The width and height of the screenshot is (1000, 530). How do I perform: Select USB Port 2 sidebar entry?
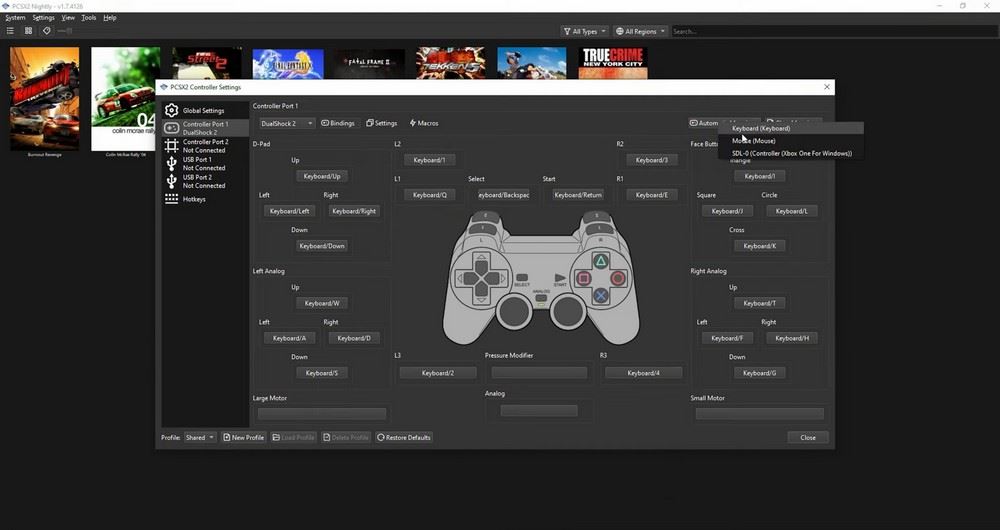(x=205, y=182)
